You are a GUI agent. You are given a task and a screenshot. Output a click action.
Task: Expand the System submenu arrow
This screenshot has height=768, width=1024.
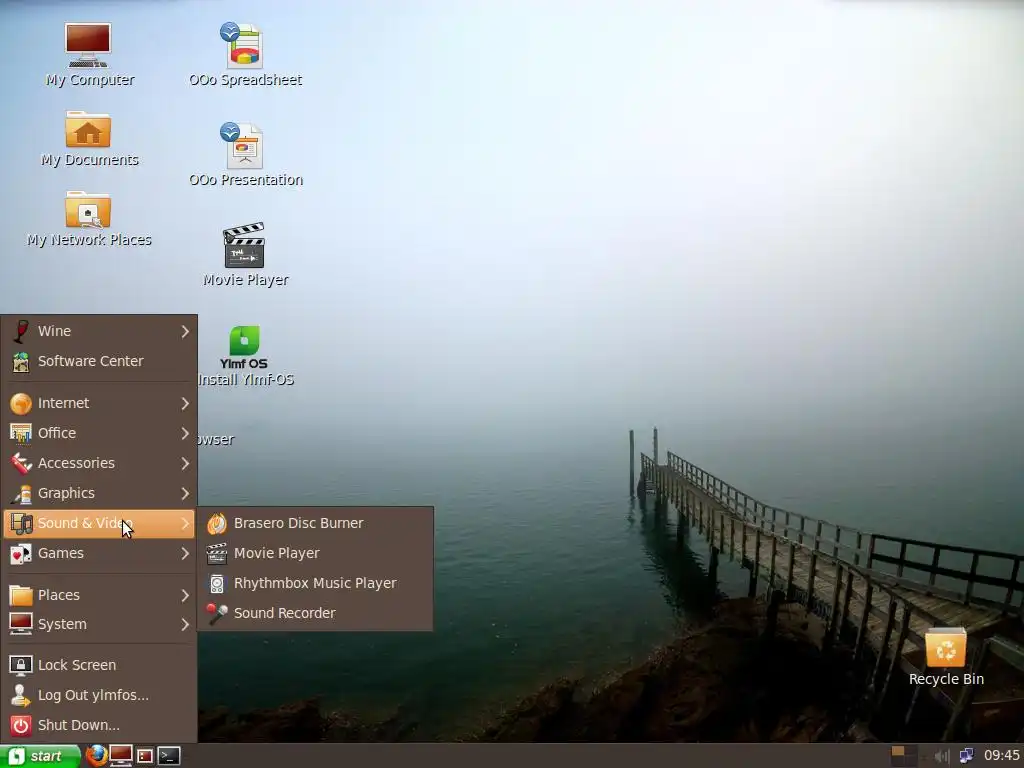tap(185, 625)
